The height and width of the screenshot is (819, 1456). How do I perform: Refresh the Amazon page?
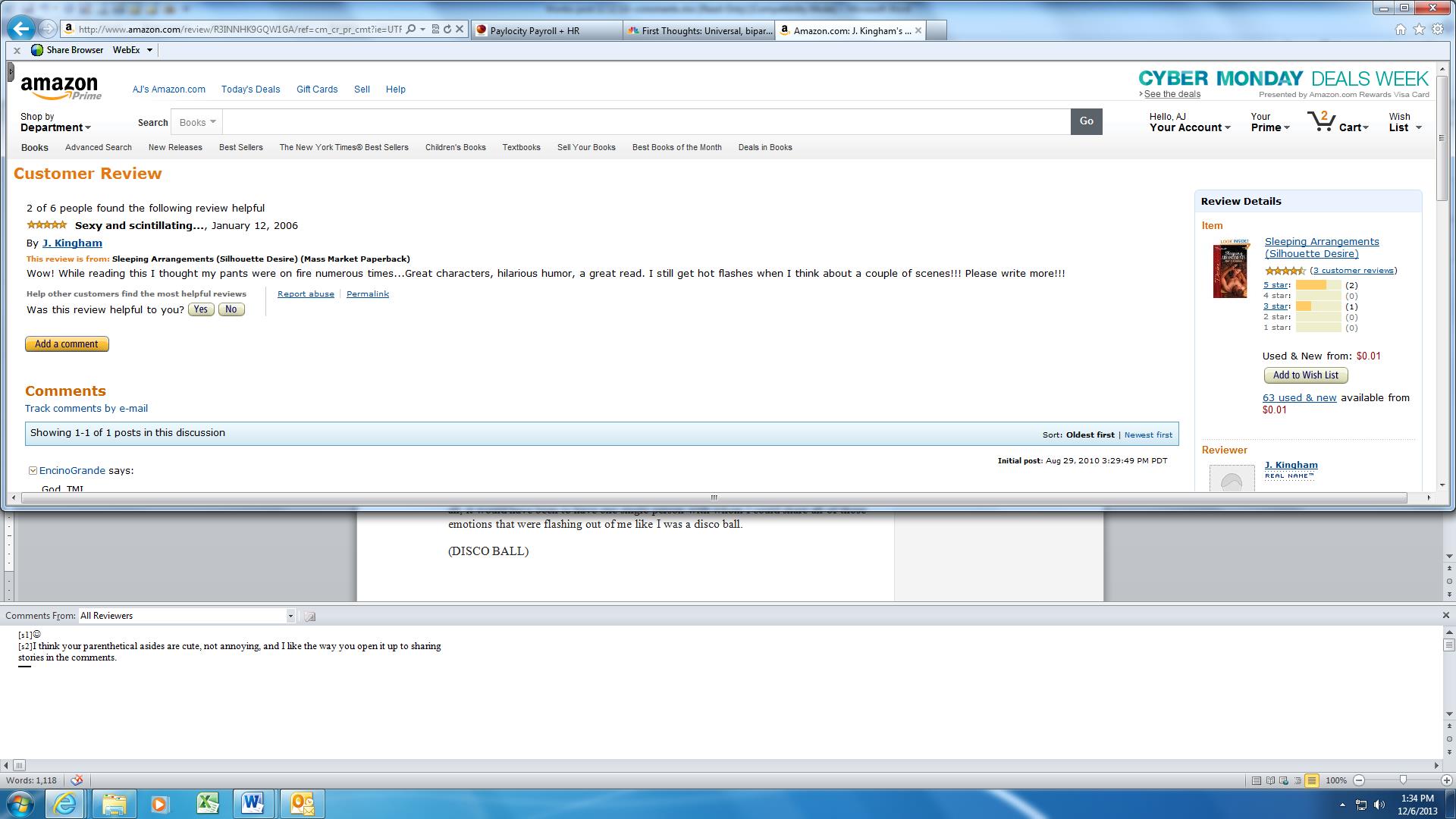click(447, 30)
